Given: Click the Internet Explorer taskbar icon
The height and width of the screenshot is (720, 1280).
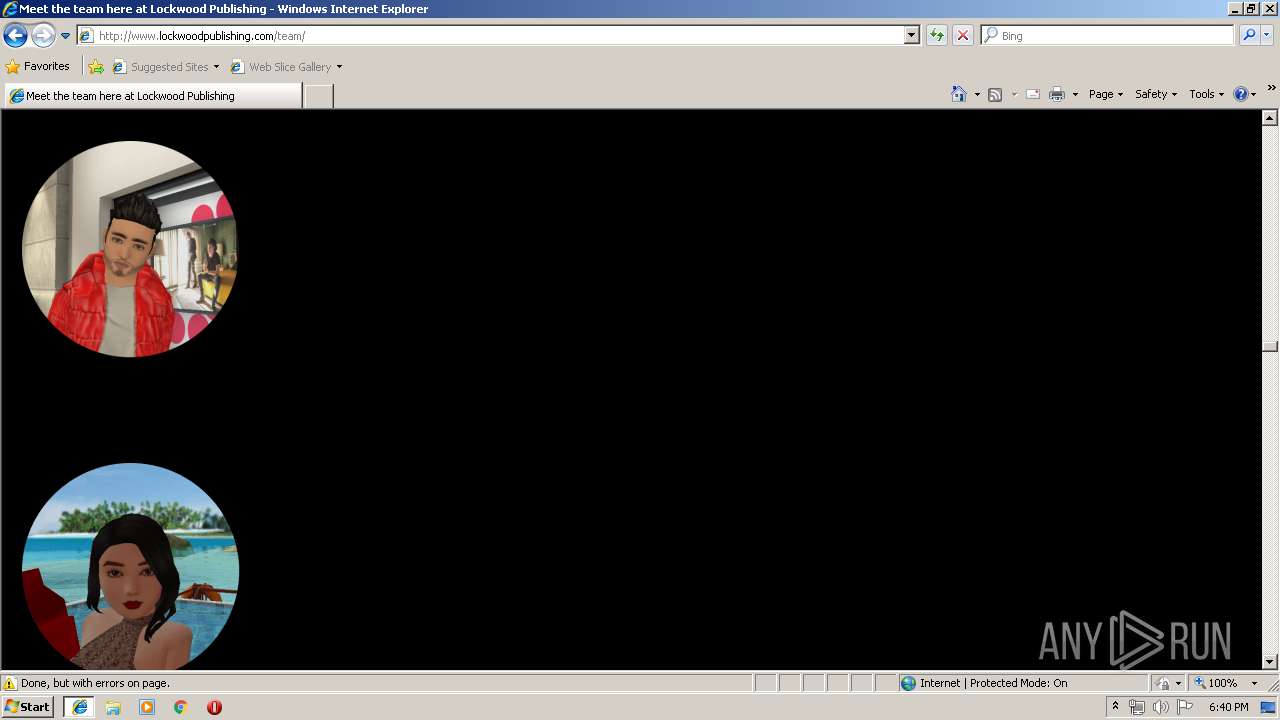Looking at the screenshot, I should point(80,707).
